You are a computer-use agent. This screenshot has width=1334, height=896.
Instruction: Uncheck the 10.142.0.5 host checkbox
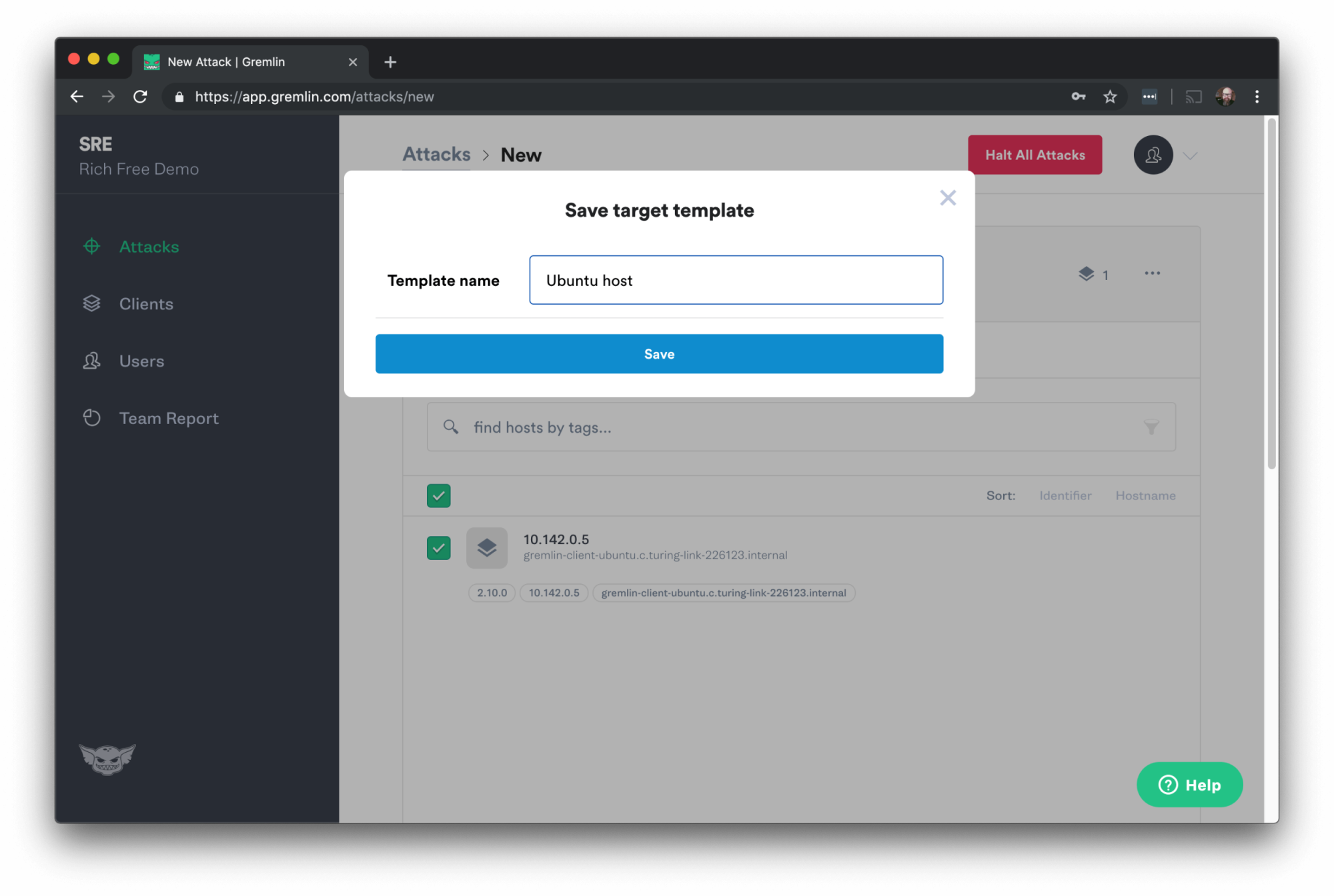tap(438, 548)
